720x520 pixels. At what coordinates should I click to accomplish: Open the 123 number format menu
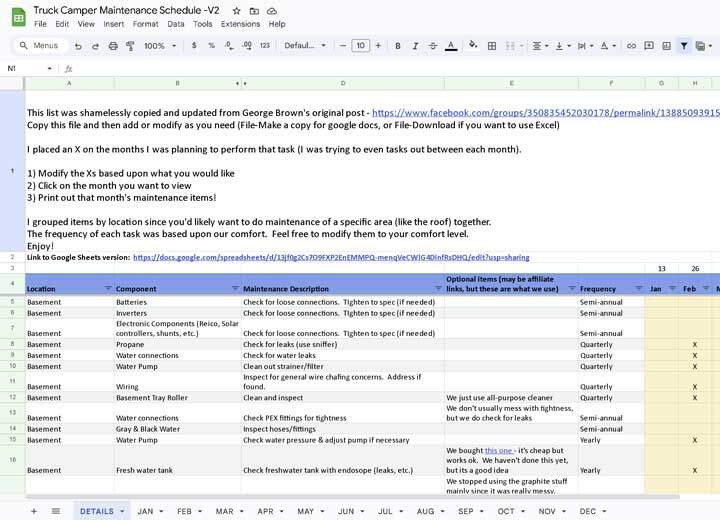click(x=265, y=45)
